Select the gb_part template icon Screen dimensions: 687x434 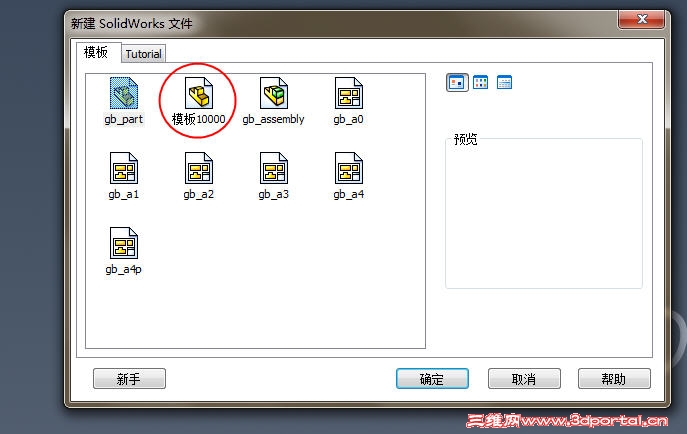124,93
